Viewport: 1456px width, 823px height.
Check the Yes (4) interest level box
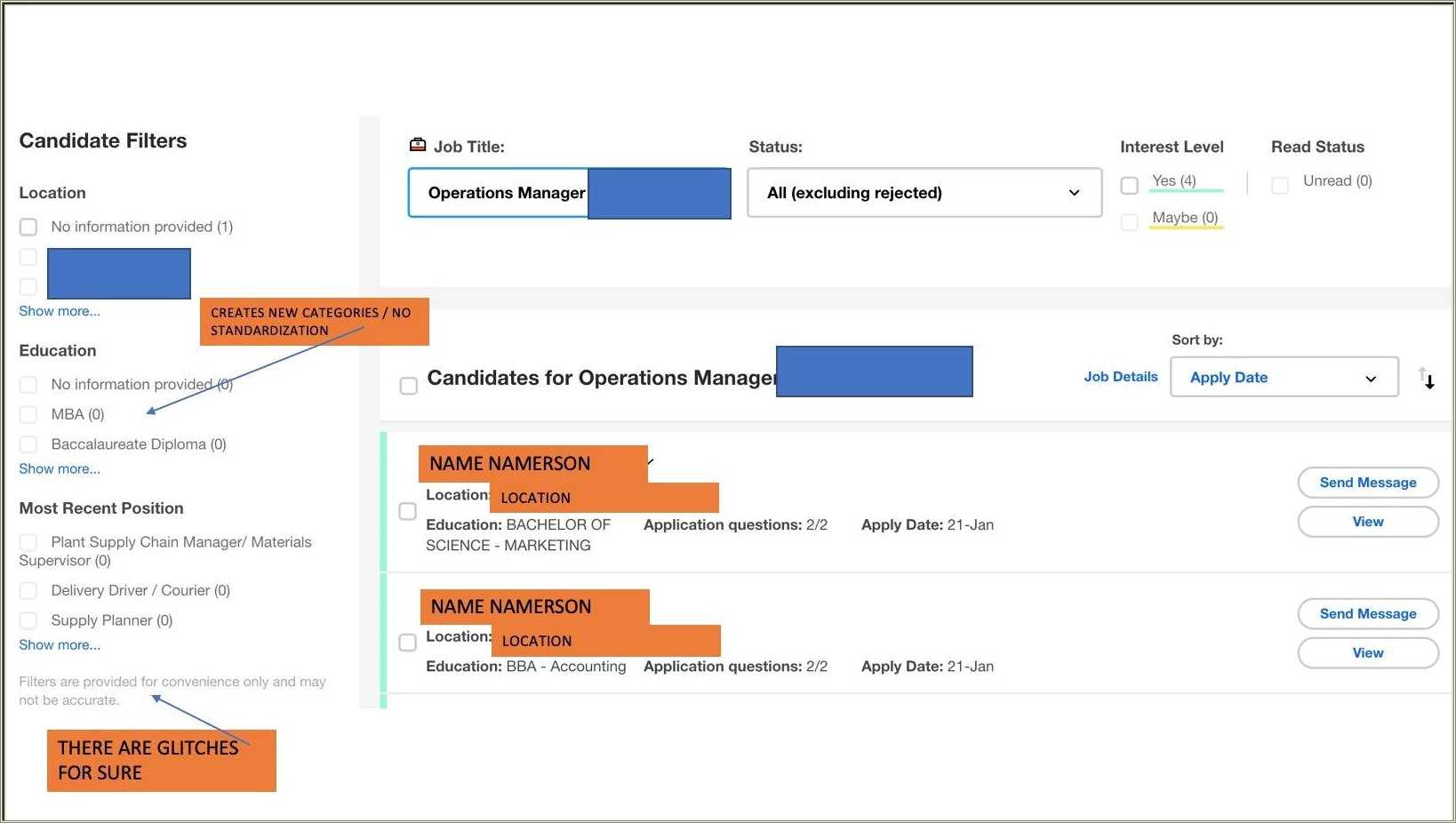pyautogui.click(x=1129, y=185)
